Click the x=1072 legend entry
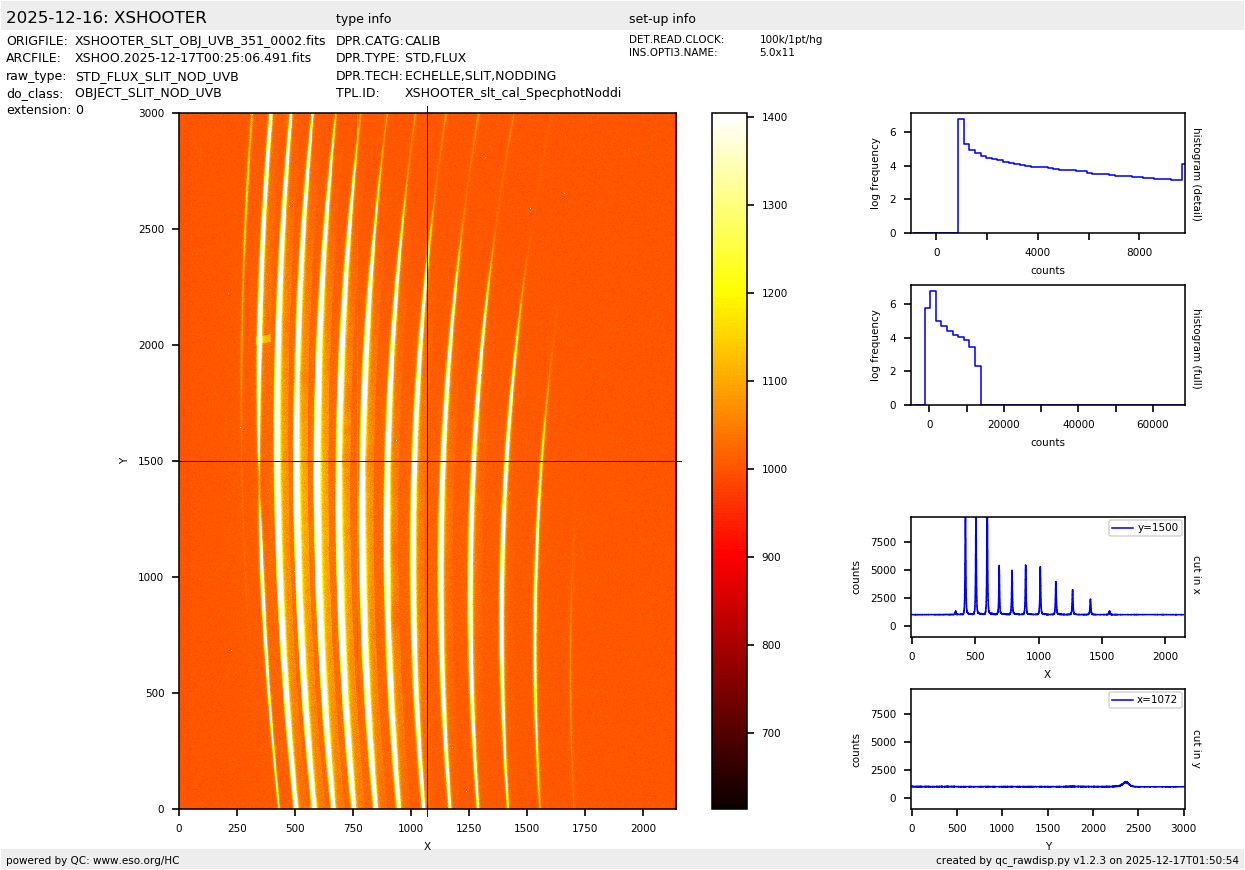This screenshot has width=1245, height=870. pos(1145,700)
